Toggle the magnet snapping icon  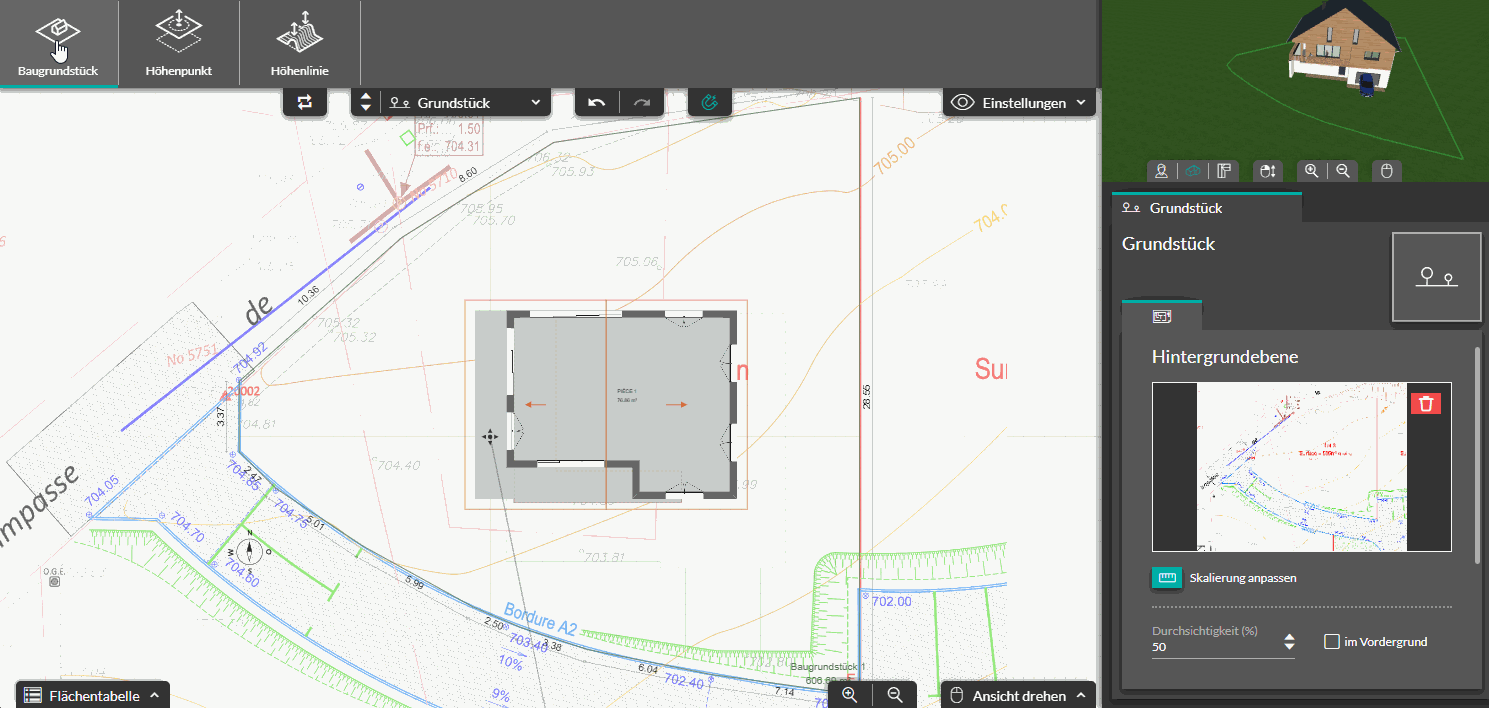710,102
